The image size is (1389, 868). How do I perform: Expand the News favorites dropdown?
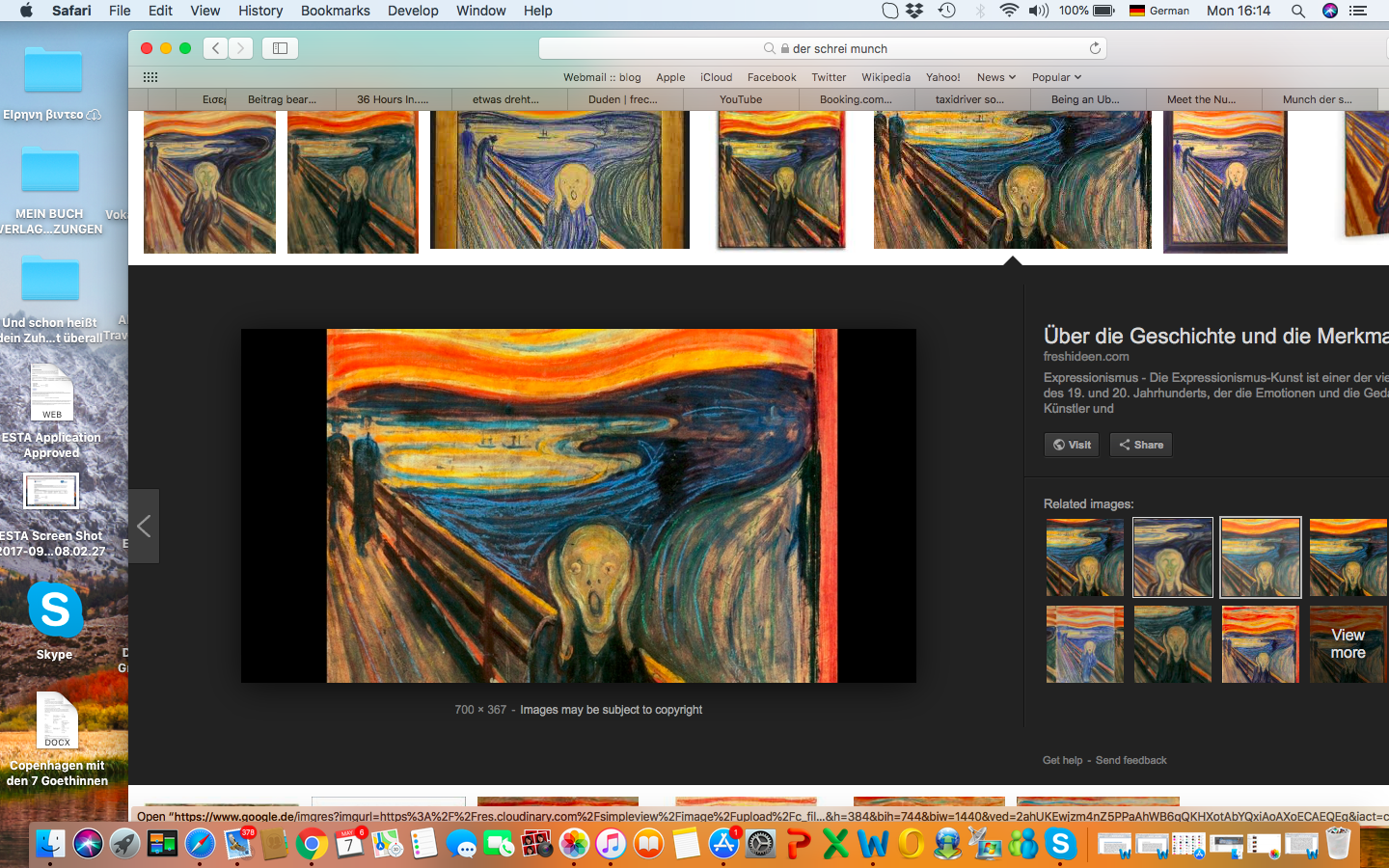pyautogui.click(x=996, y=77)
